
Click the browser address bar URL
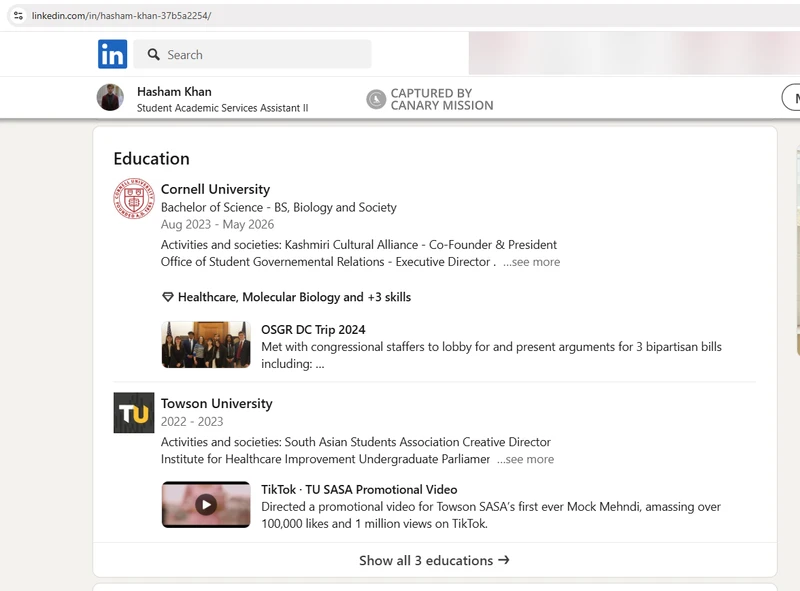click(x=121, y=16)
